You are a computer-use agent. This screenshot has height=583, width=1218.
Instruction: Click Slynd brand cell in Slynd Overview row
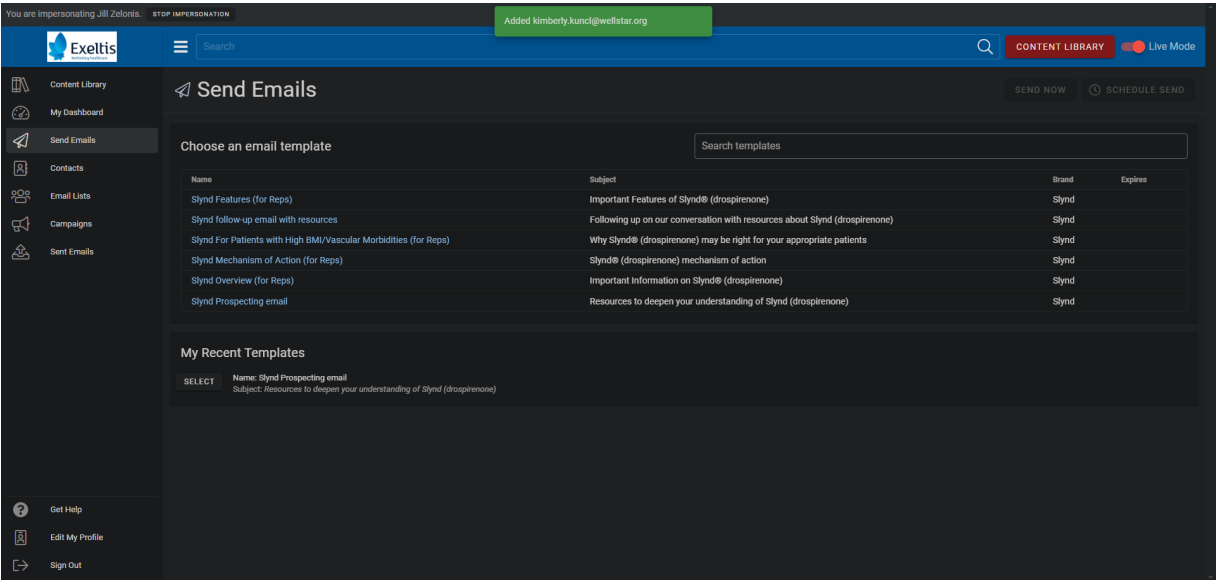(x=1064, y=280)
